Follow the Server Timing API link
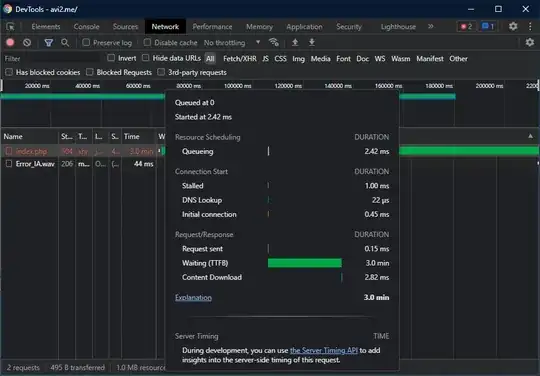The image size is (540, 376). click(324, 350)
